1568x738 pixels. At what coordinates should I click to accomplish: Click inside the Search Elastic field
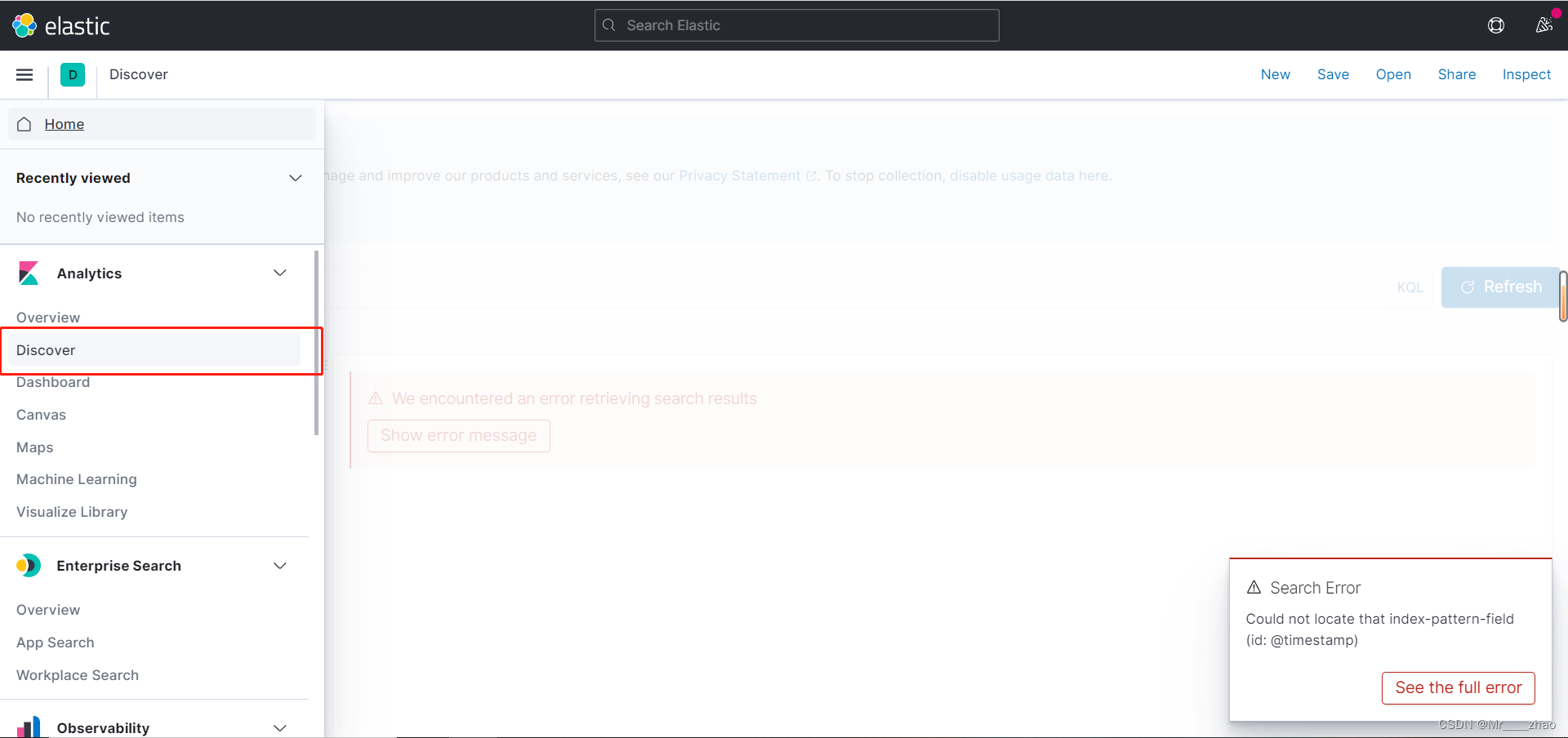point(797,25)
